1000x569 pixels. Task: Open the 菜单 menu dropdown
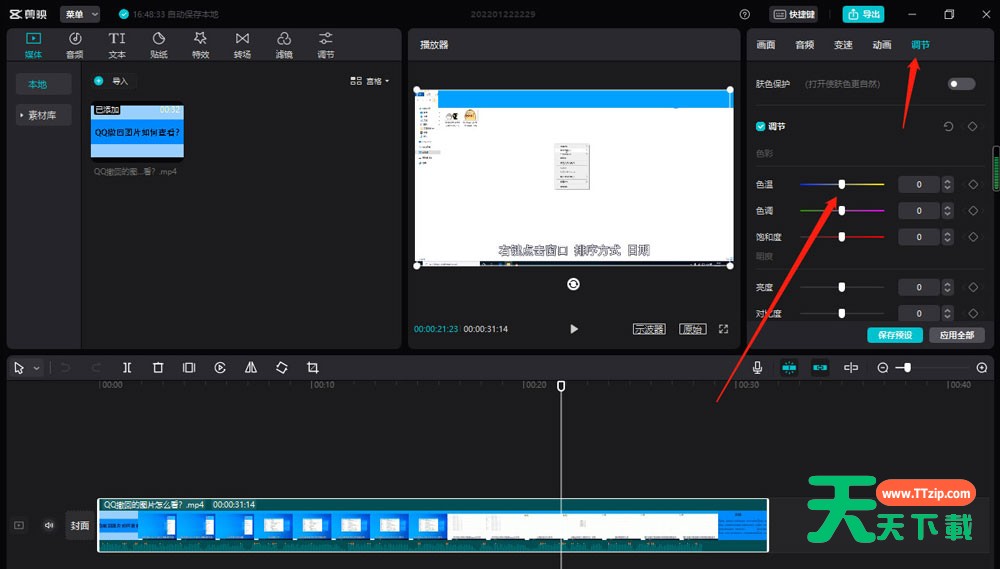point(80,15)
